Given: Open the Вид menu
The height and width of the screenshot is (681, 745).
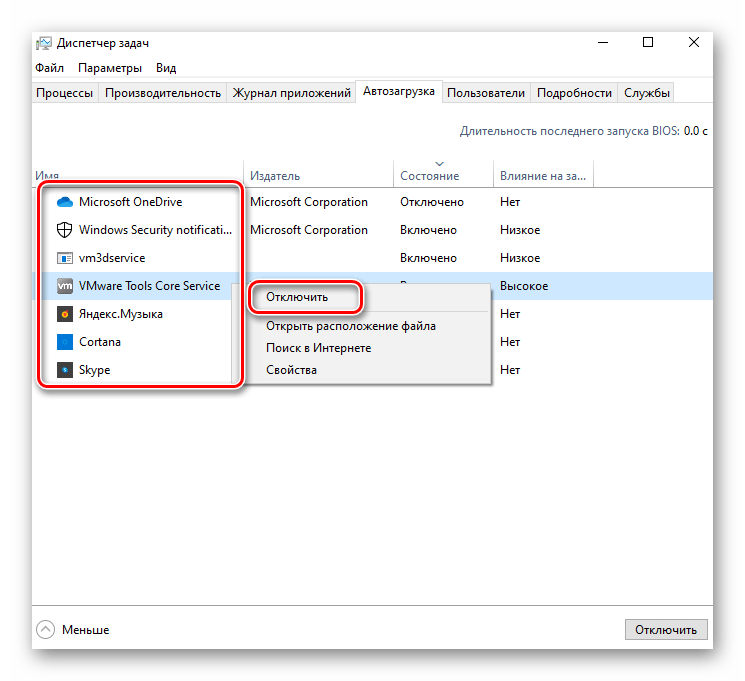Looking at the screenshot, I should click(x=166, y=68).
